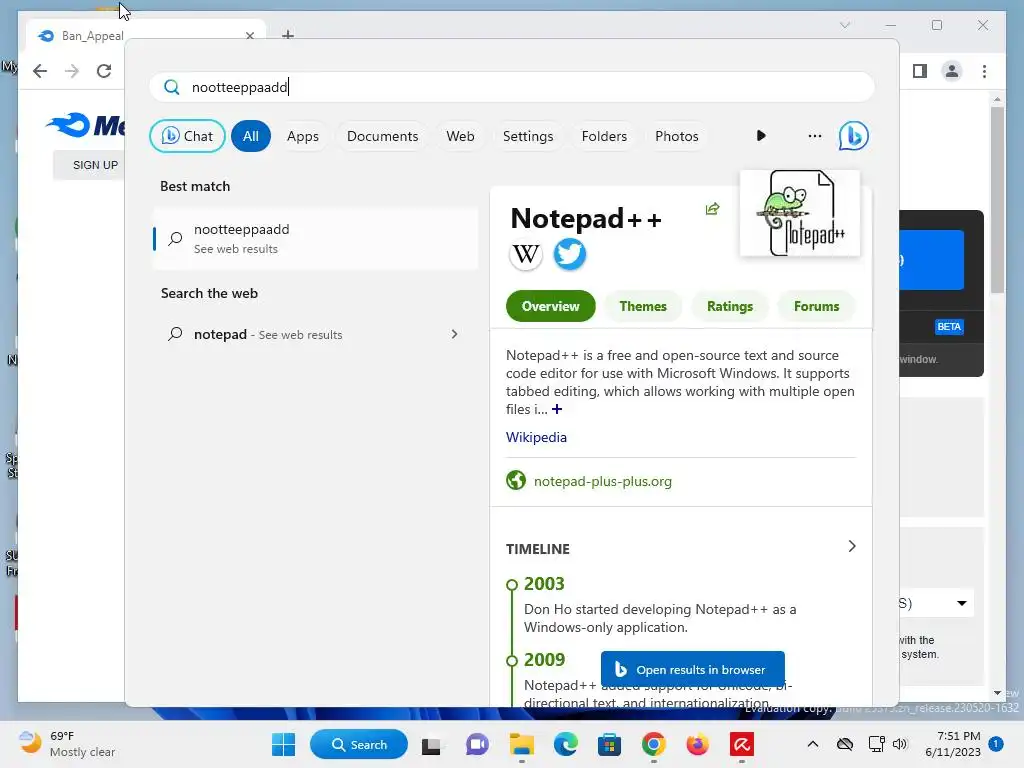Switch to the Forums tab

[x=816, y=306]
